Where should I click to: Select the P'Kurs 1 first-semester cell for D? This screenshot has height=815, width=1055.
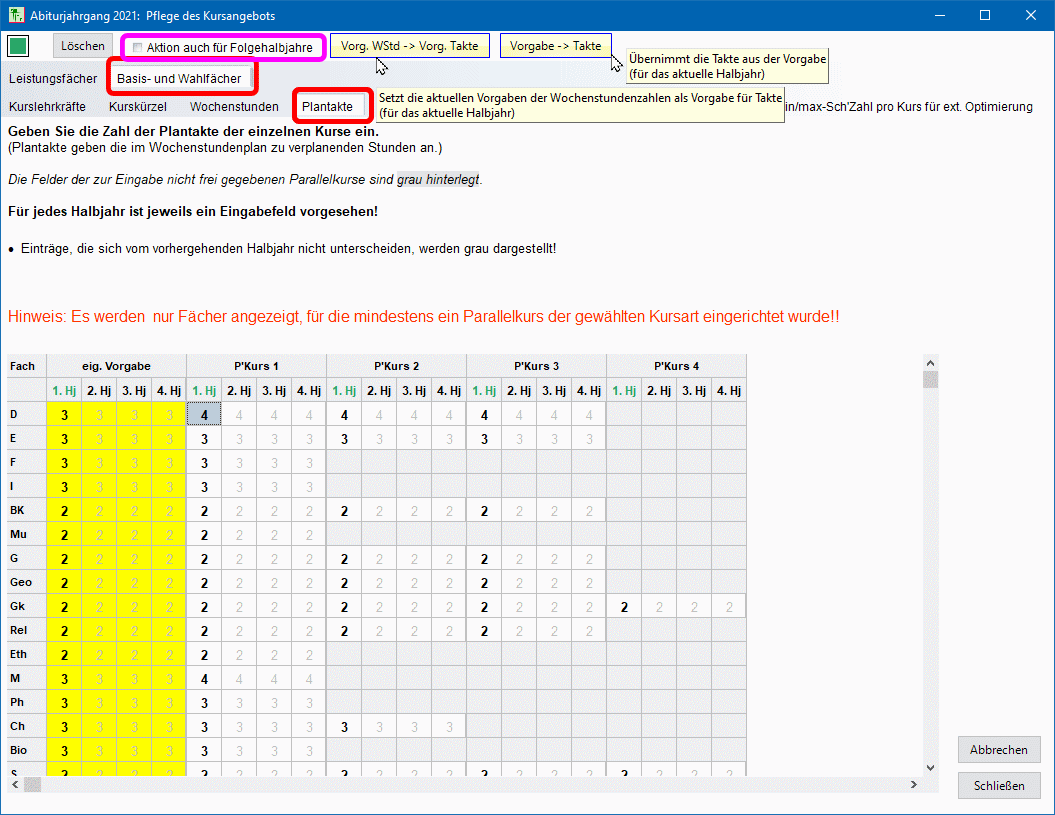coord(204,415)
